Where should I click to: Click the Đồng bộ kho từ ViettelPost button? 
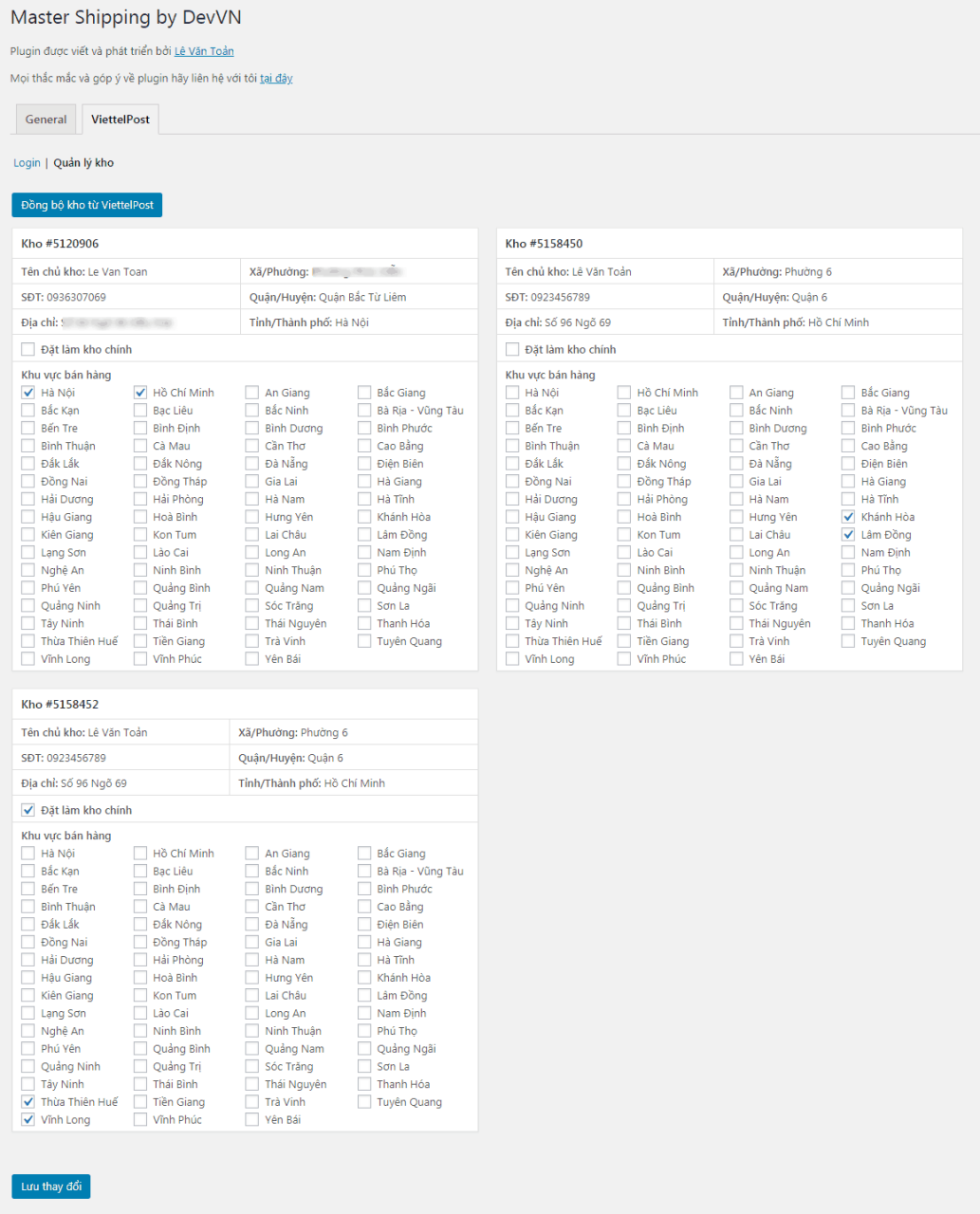(x=86, y=205)
